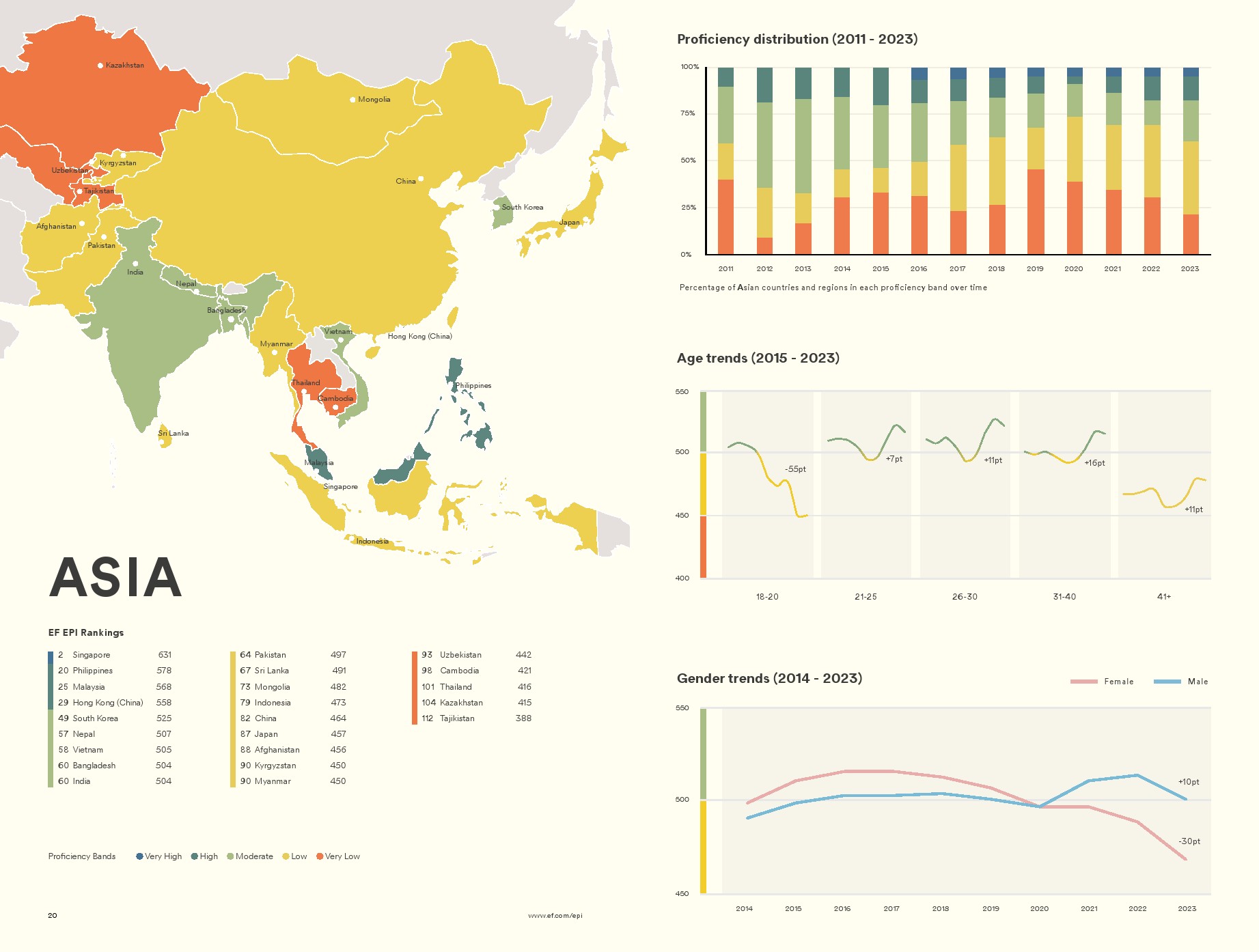Open the www.ef.com/epi link
This screenshot has width=1259, height=952.
point(555,916)
